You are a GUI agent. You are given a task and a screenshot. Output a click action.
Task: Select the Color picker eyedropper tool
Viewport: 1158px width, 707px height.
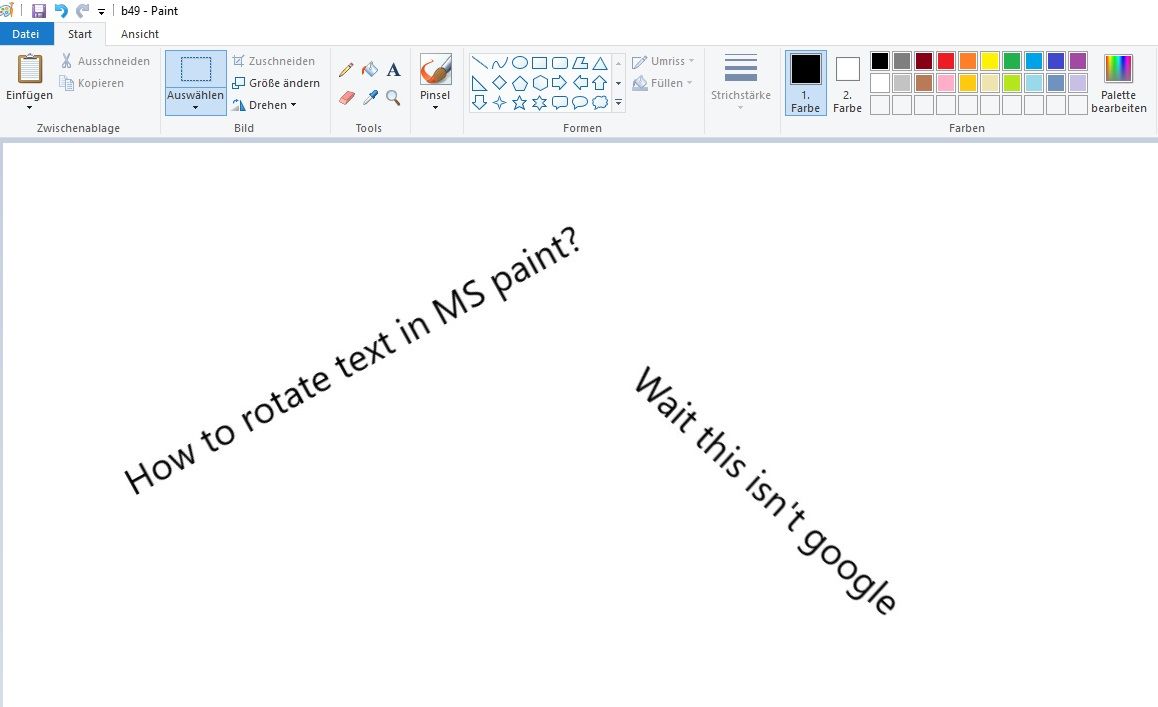coord(369,98)
